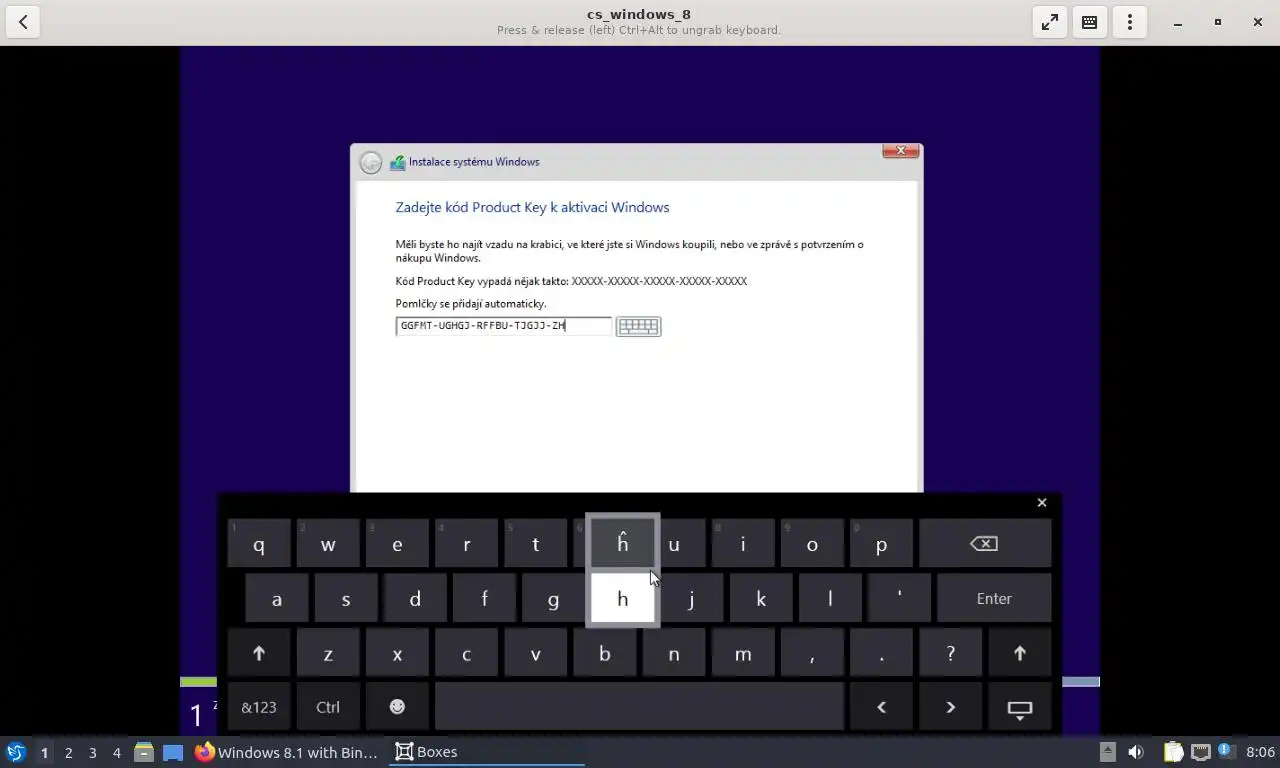This screenshot has height=768, width=1280.
Task: Tap the m key
Action: 743,653
